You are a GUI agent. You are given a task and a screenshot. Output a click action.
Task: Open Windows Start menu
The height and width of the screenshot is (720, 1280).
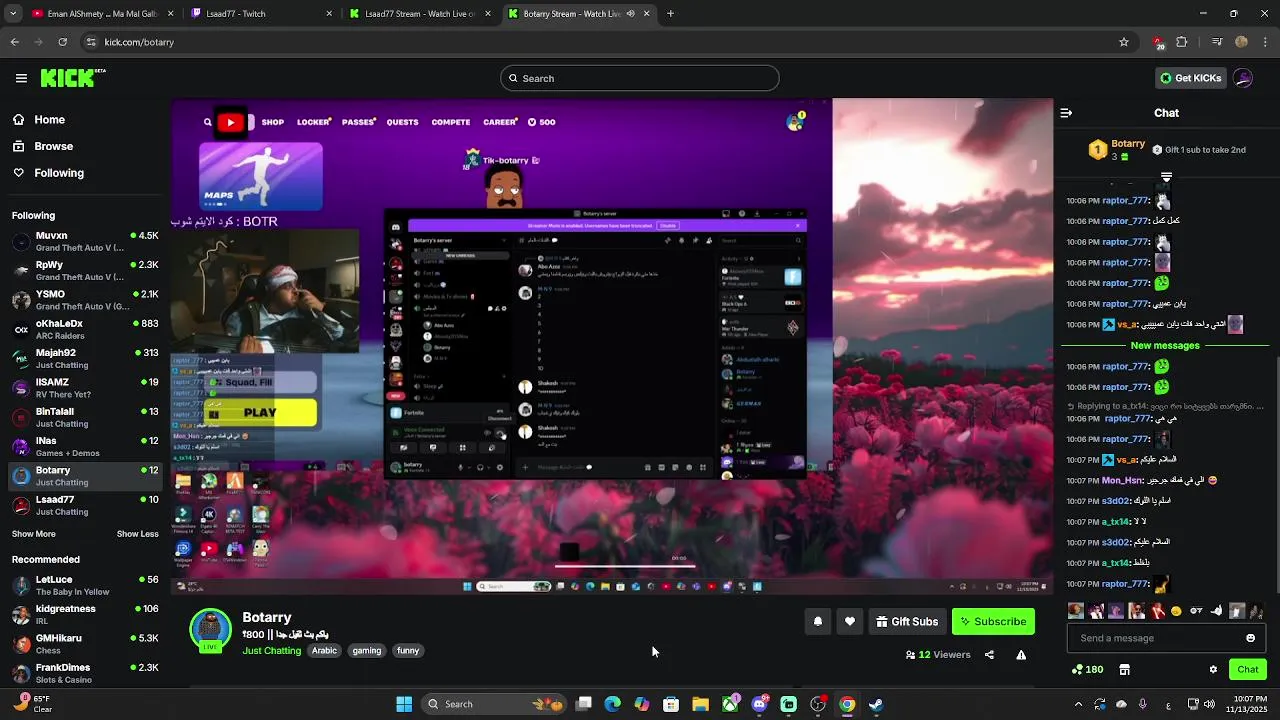click(404, 704)
